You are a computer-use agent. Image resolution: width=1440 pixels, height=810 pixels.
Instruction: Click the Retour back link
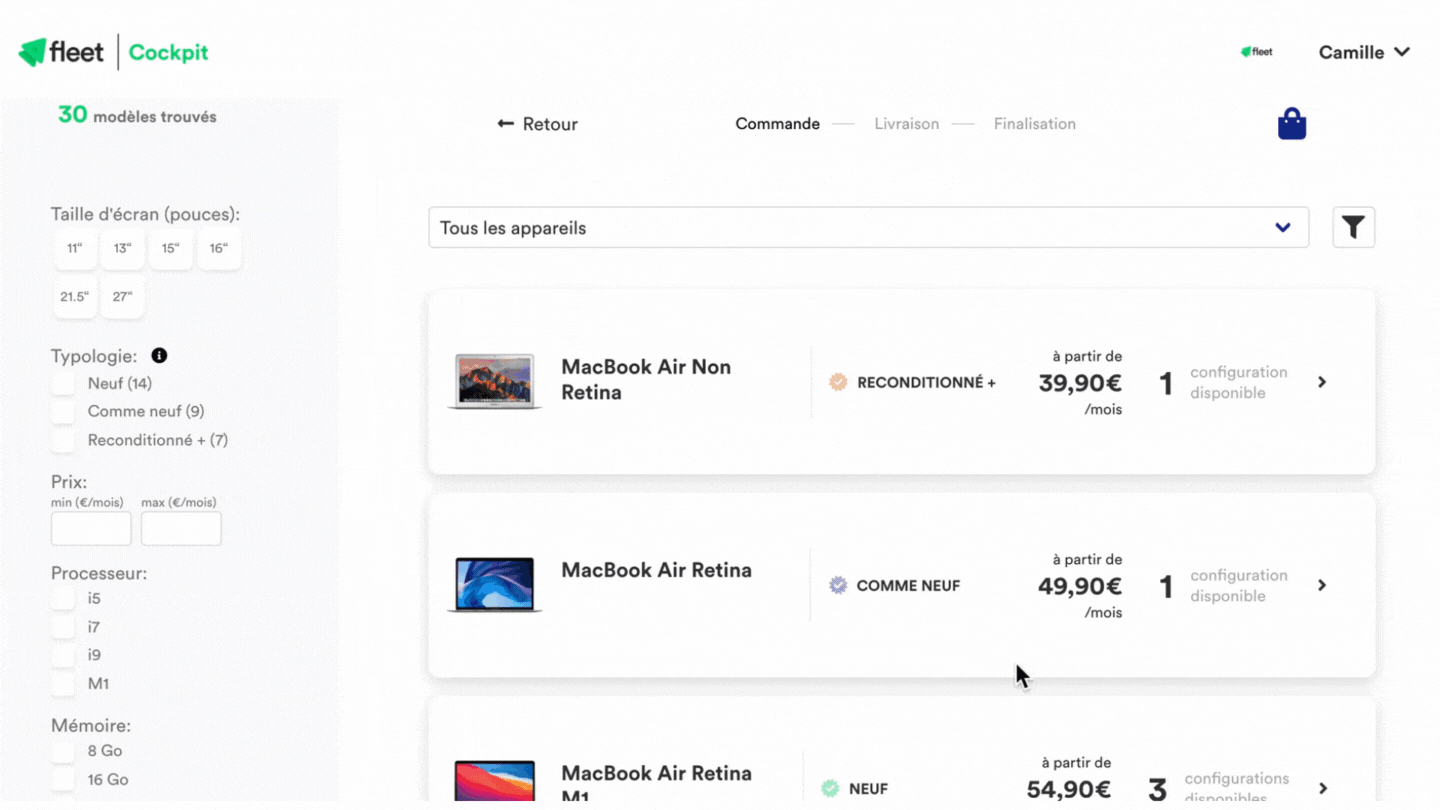(x=538, y=124)
